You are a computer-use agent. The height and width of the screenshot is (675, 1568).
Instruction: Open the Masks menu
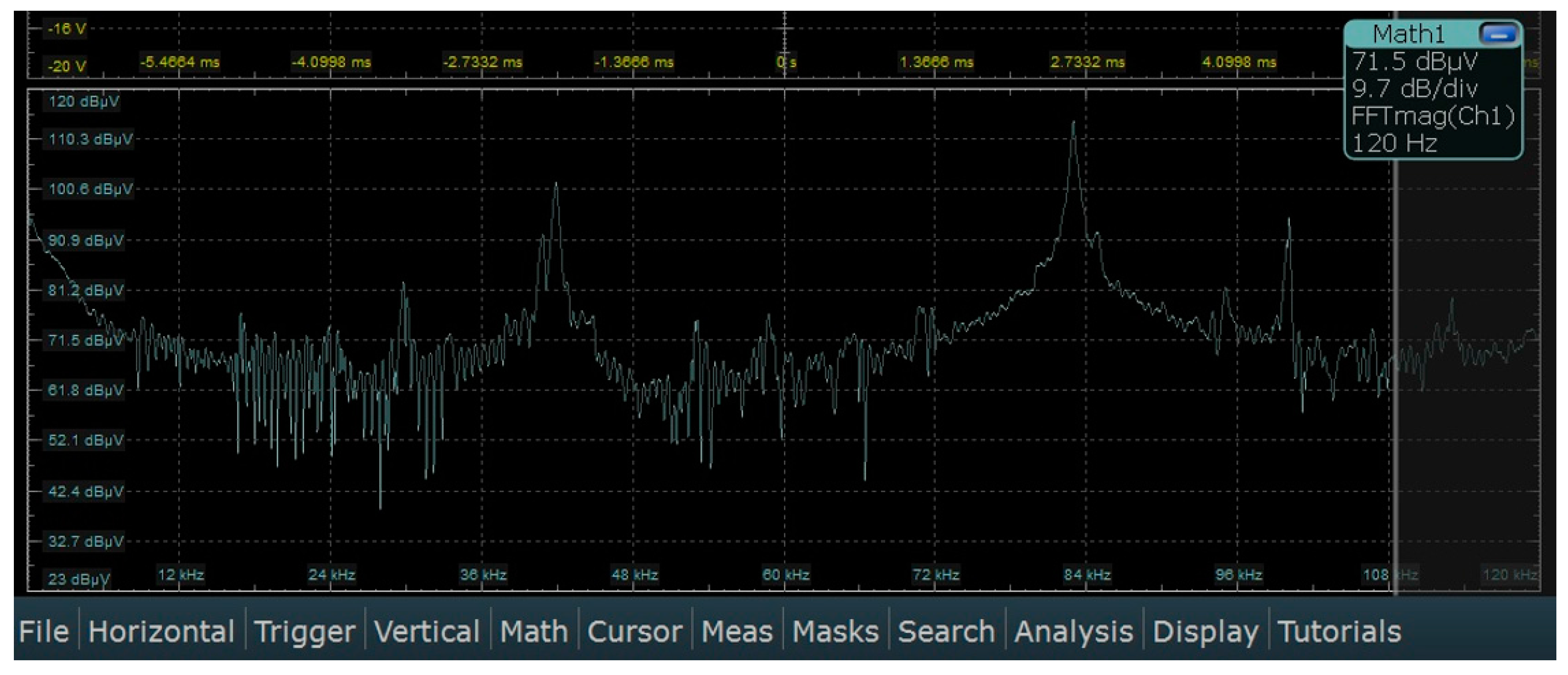click(835, 631)
